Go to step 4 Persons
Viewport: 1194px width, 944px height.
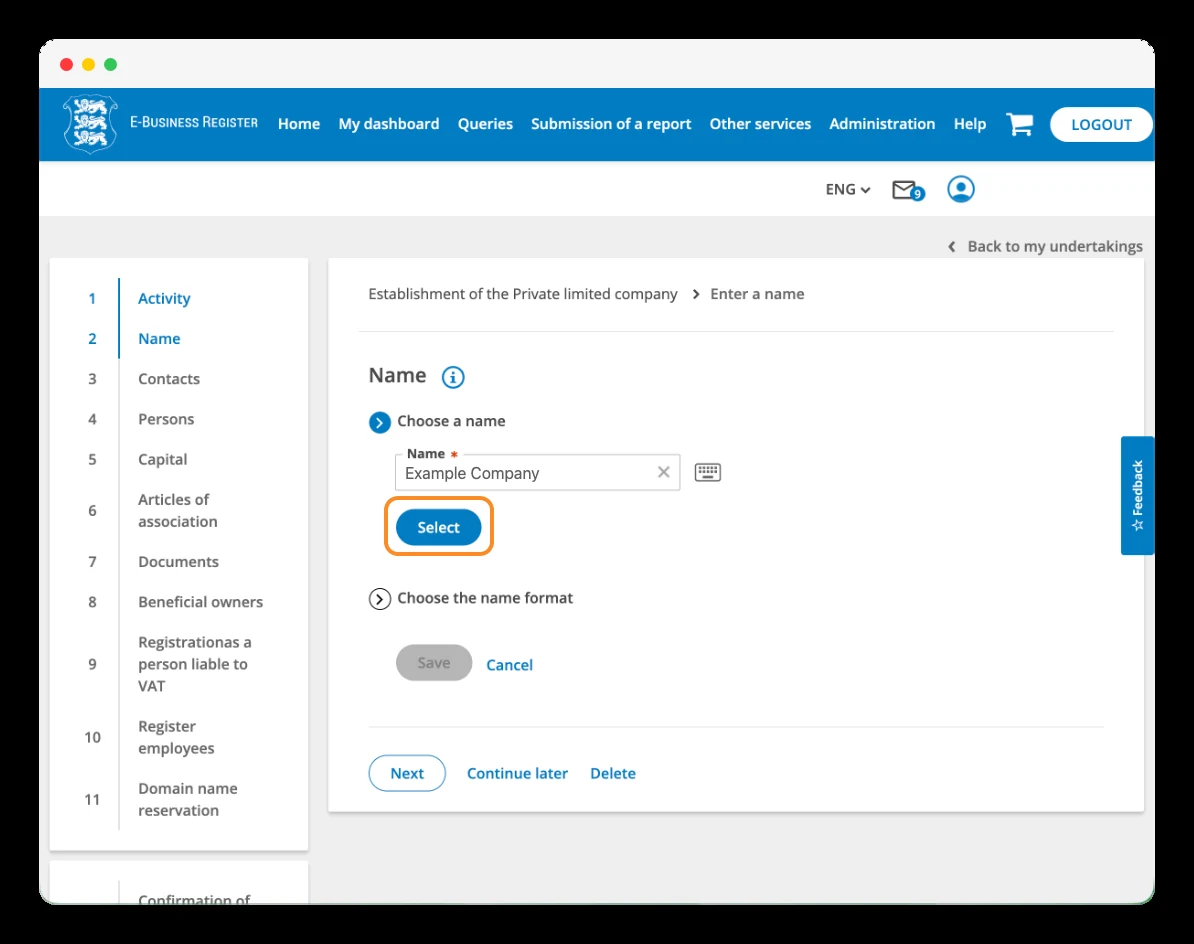tap(166, 419)
